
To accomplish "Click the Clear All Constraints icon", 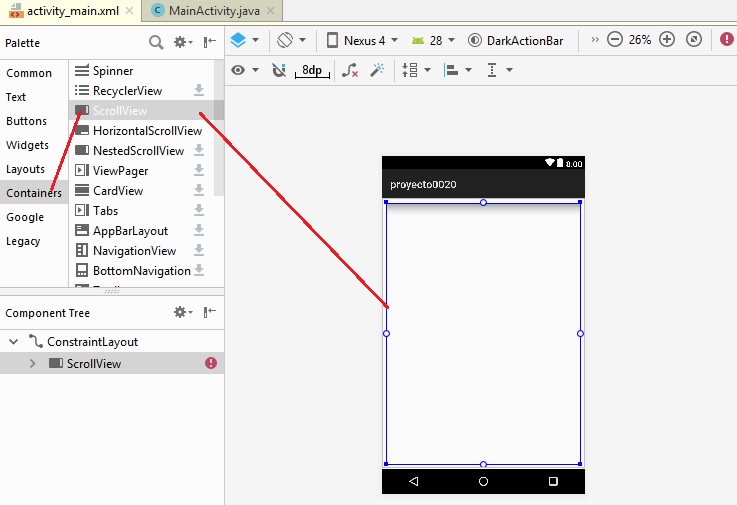I will [x=349, y=70].
